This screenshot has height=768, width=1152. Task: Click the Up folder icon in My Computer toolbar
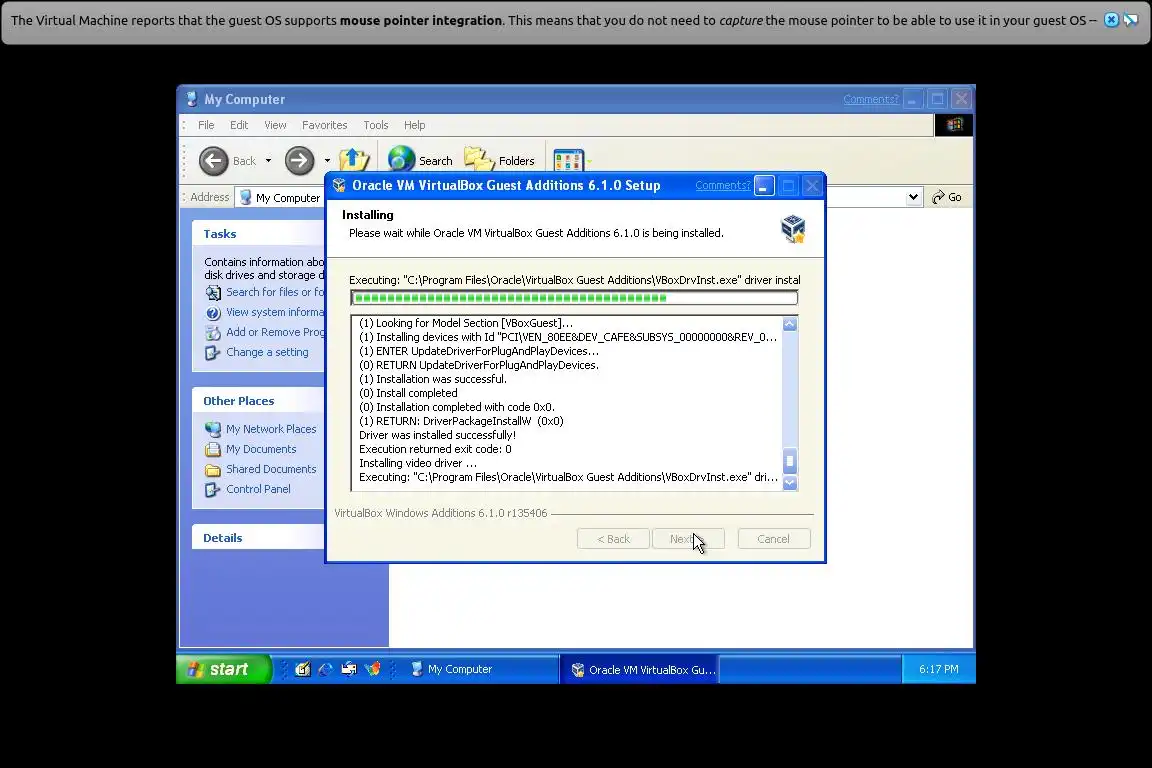(x=354, y=160)
